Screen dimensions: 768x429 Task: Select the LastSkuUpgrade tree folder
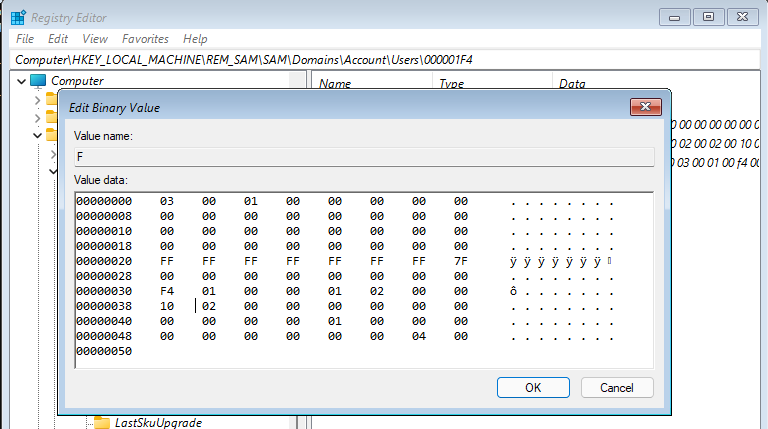coord(158,423)
